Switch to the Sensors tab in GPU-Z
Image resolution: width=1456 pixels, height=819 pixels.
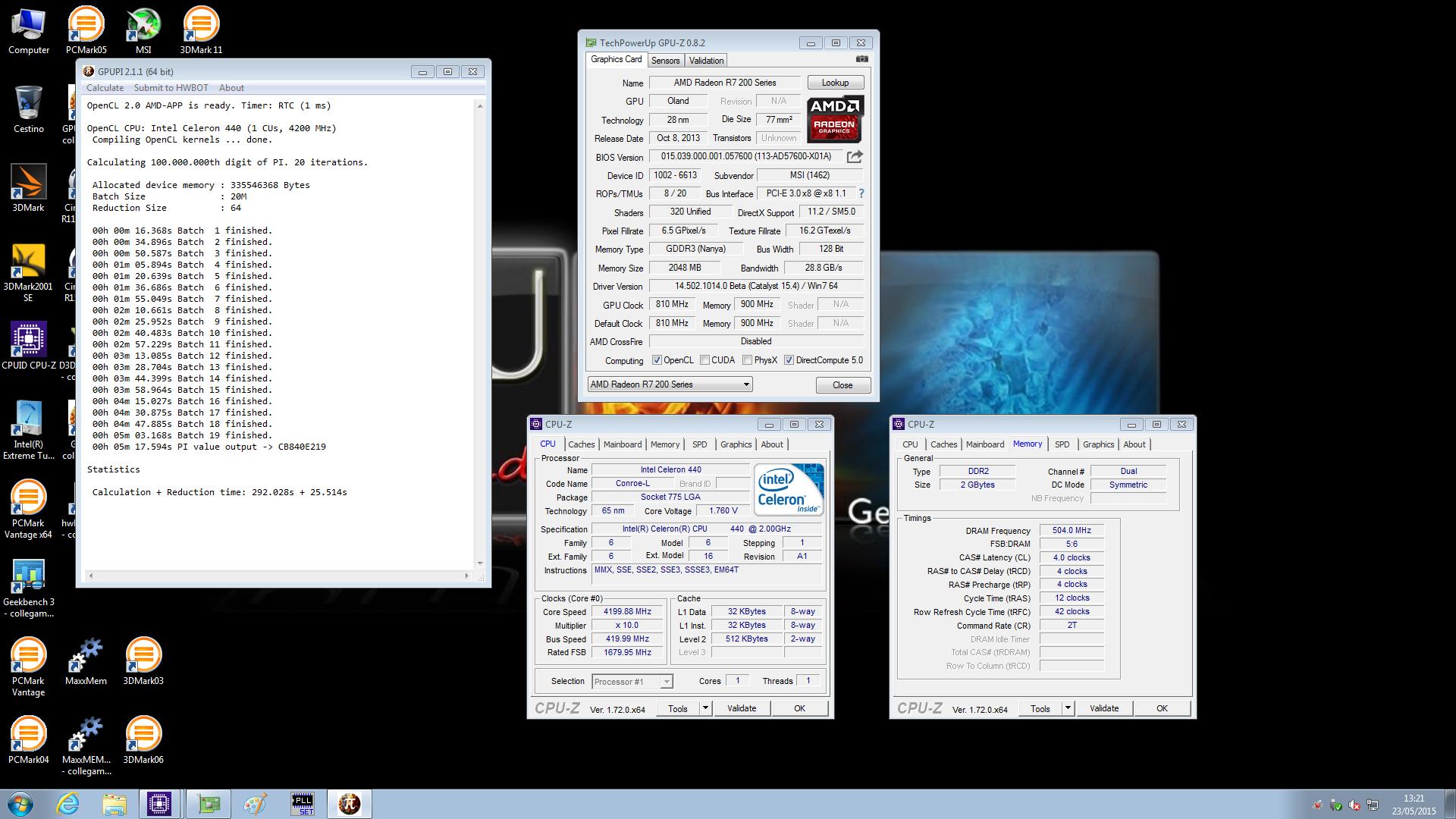[x=665, y=61]
